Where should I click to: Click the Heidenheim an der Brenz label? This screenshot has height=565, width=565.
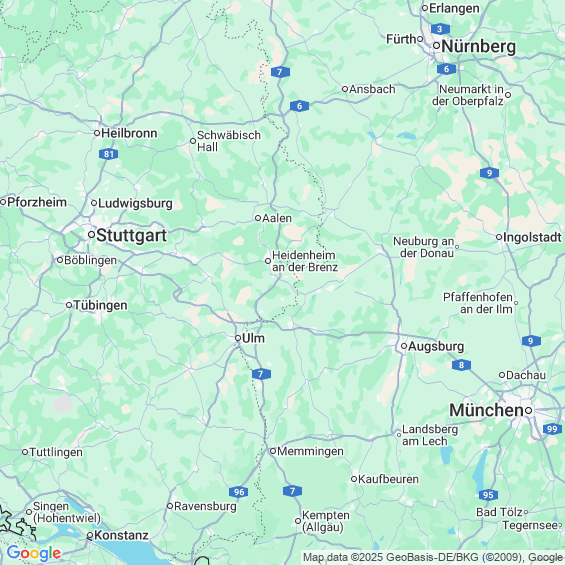[304, 261]
